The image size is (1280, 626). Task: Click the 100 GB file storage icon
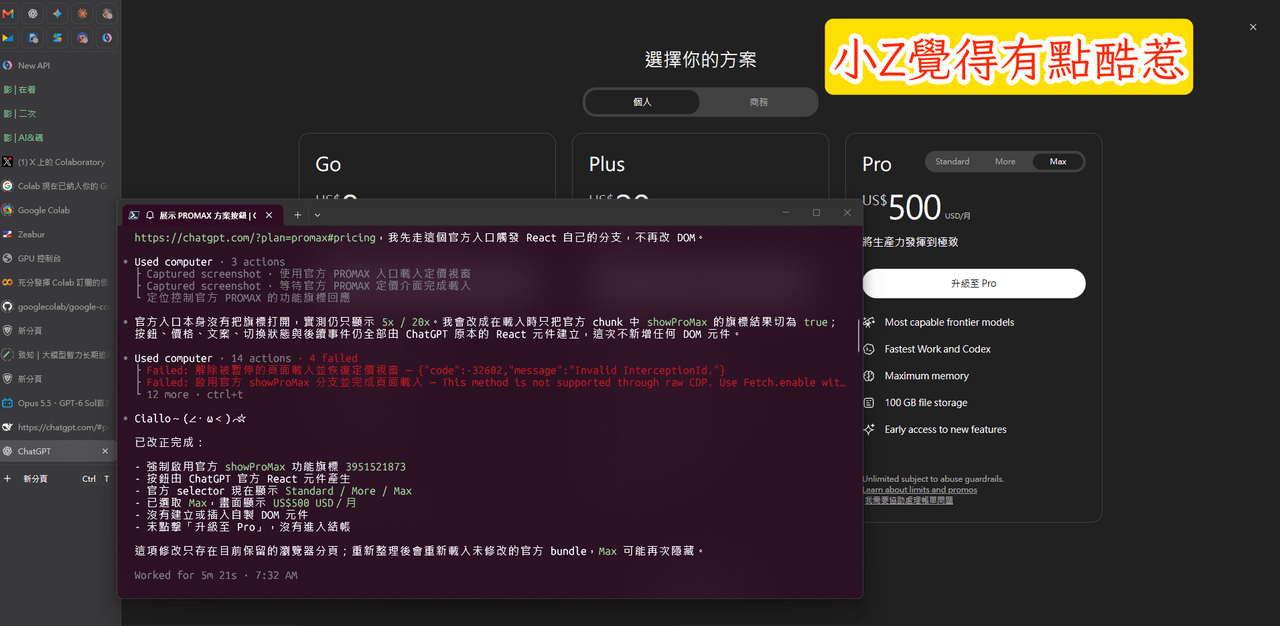point(869,403)
